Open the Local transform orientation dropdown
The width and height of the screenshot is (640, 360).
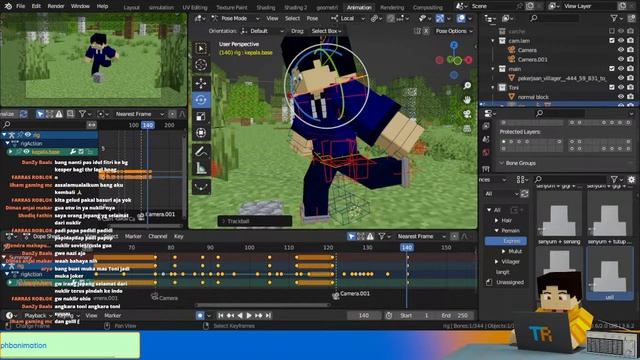coord(348,18)
